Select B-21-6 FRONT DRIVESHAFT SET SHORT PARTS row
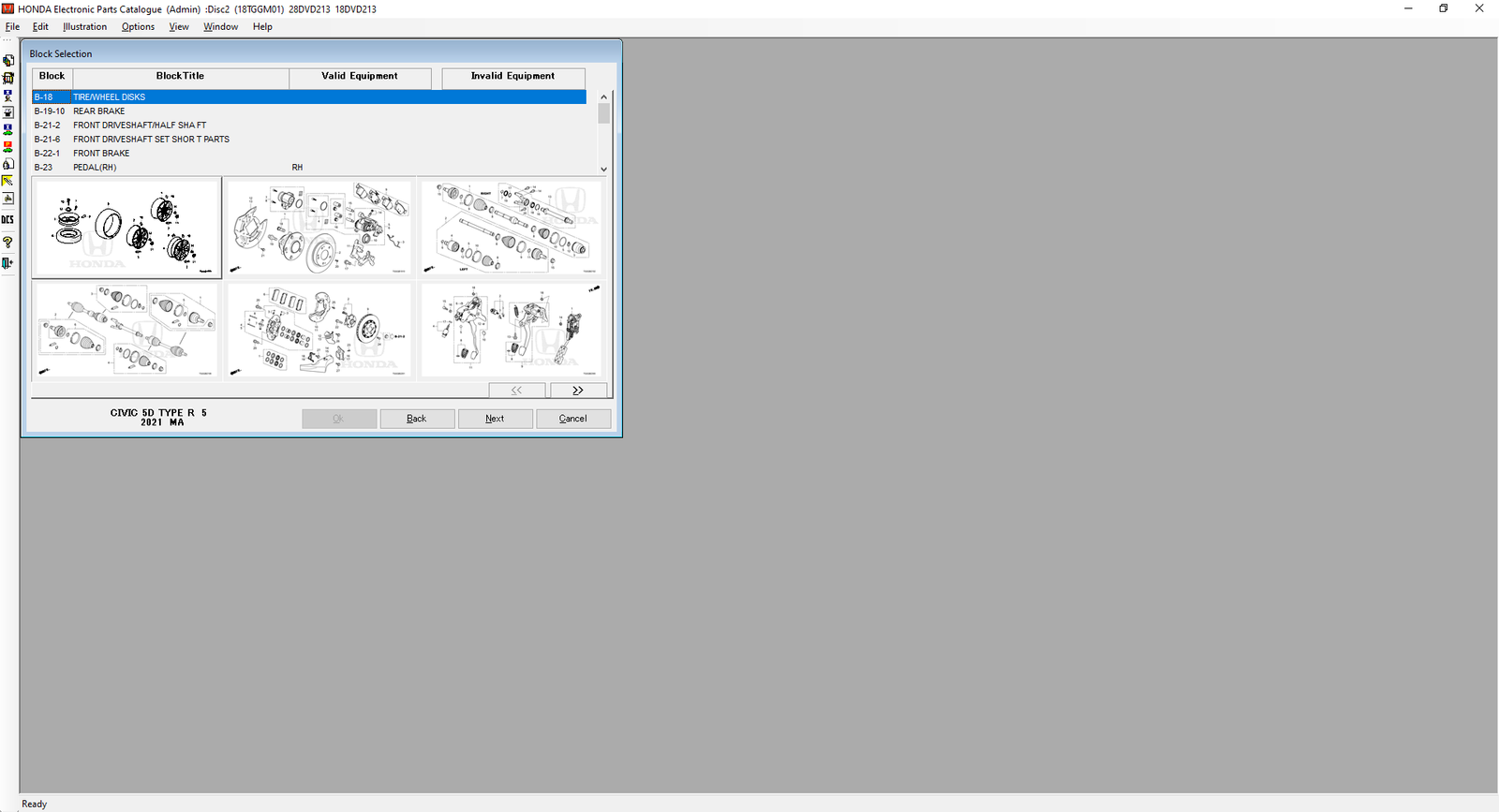 pos(309,140)
